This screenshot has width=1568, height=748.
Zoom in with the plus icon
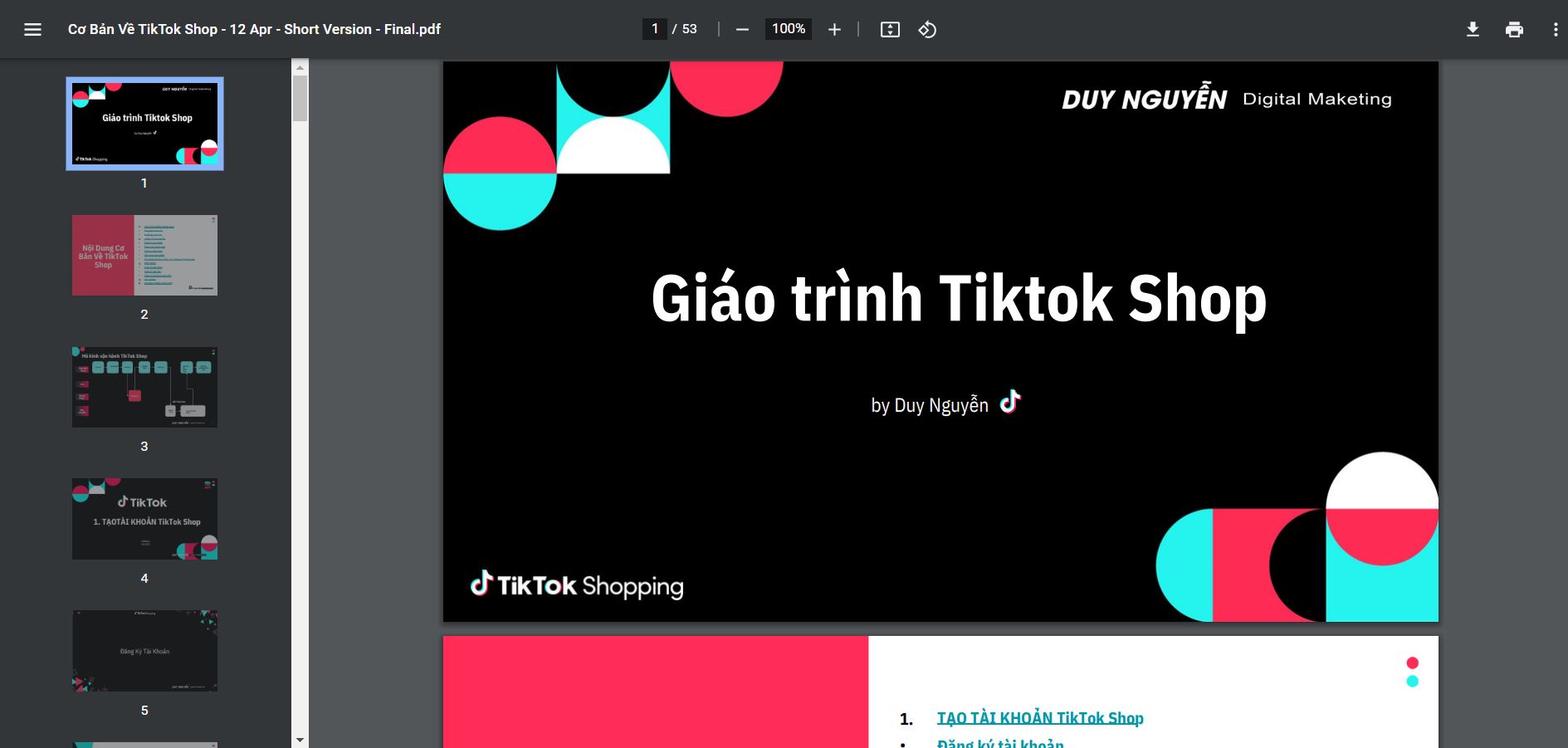(834, 29)
